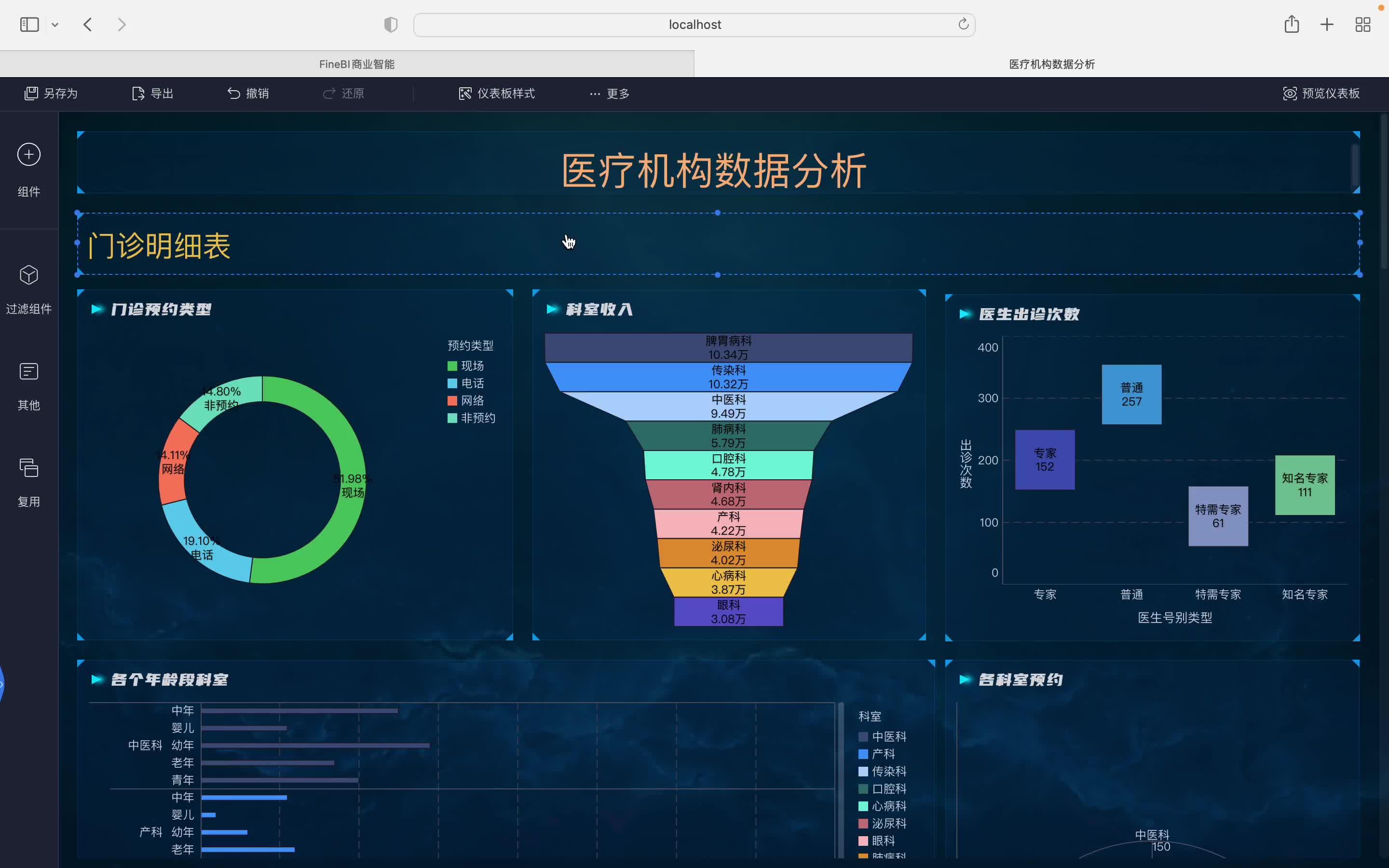The width and height of the screenshot is (1389, 868).
Task: Preview the dashboard
Action: [1321, 94]
